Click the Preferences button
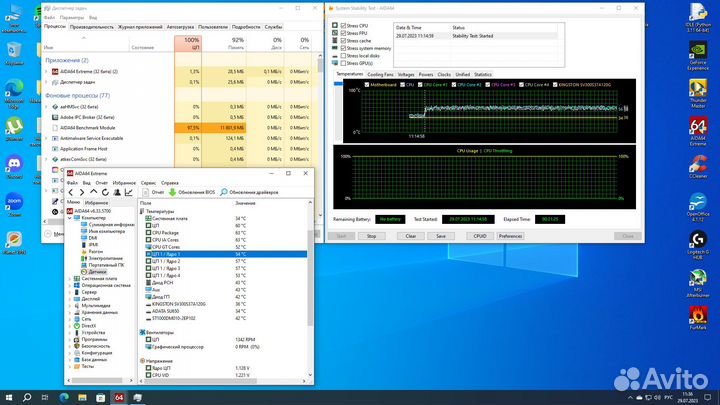Viewport: 720px width, 405px height. [x=510, y=236]
